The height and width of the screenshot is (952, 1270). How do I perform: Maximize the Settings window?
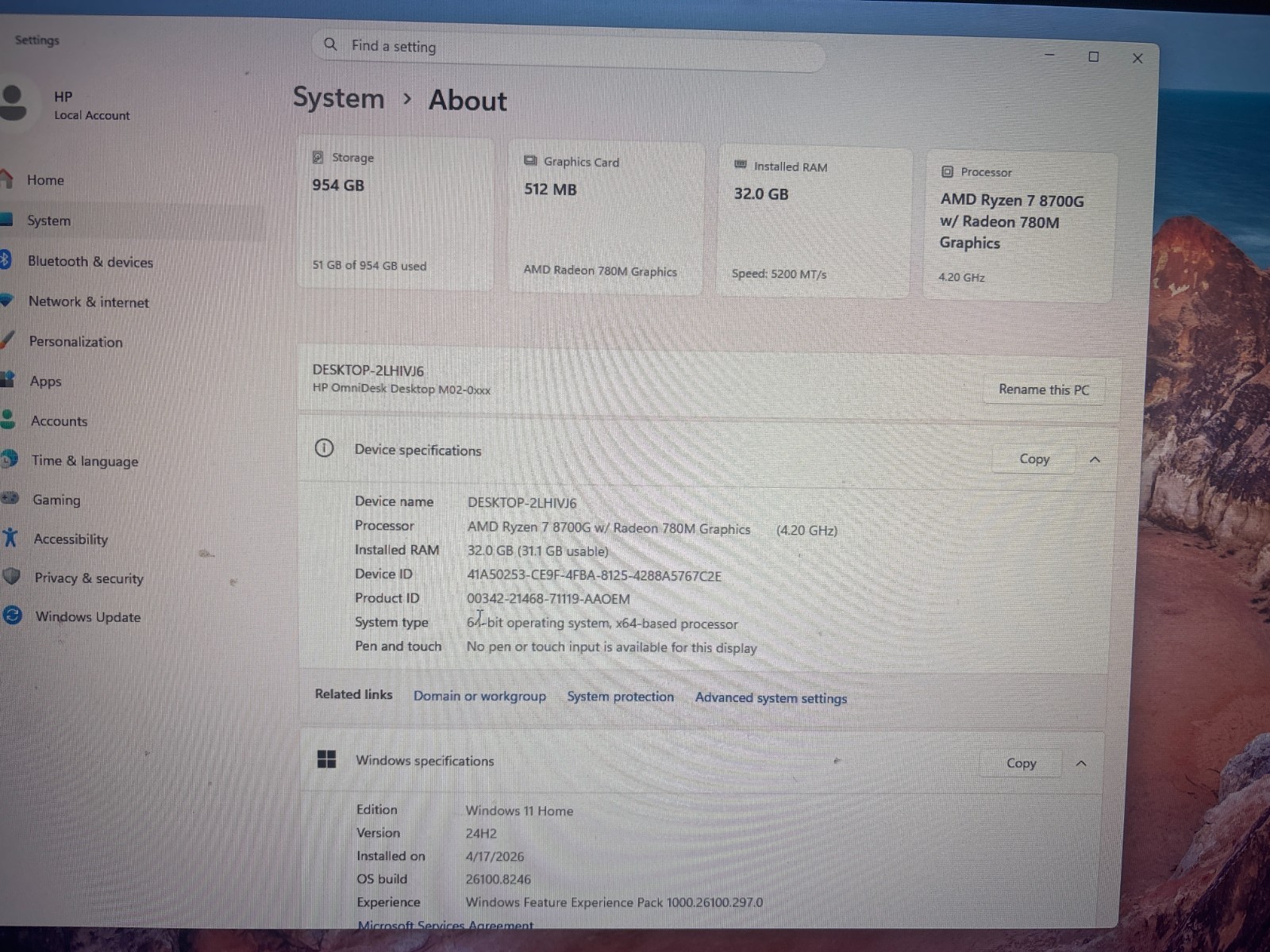tap(1093, 56)
